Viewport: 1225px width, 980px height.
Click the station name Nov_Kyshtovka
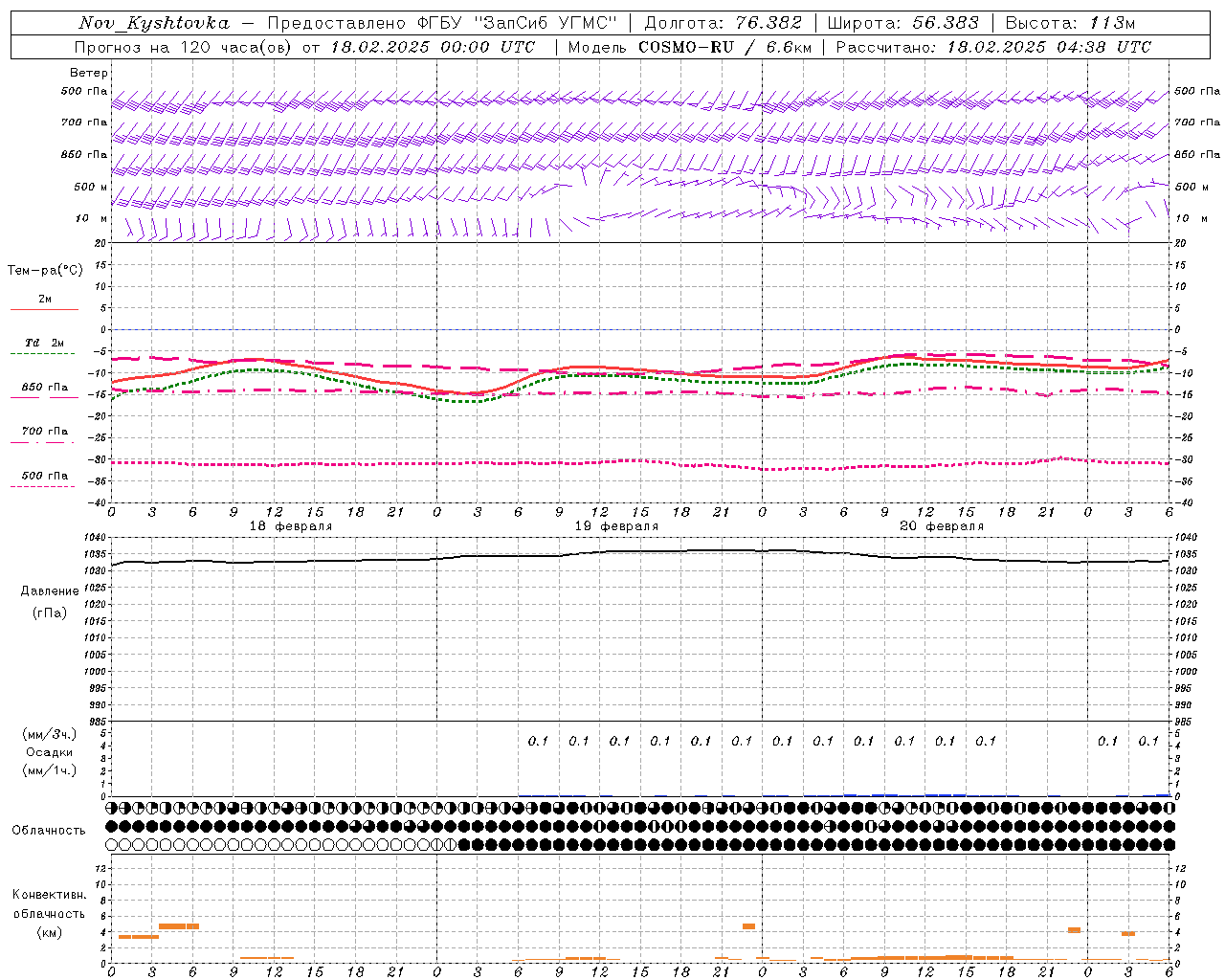pyautogui.click(x=153, y=23)
